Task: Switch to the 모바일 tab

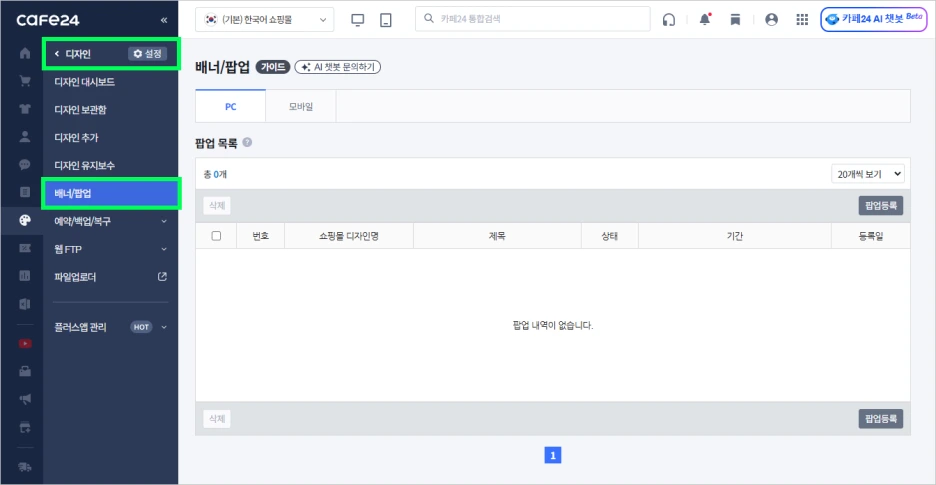Action: pos(301,106)
